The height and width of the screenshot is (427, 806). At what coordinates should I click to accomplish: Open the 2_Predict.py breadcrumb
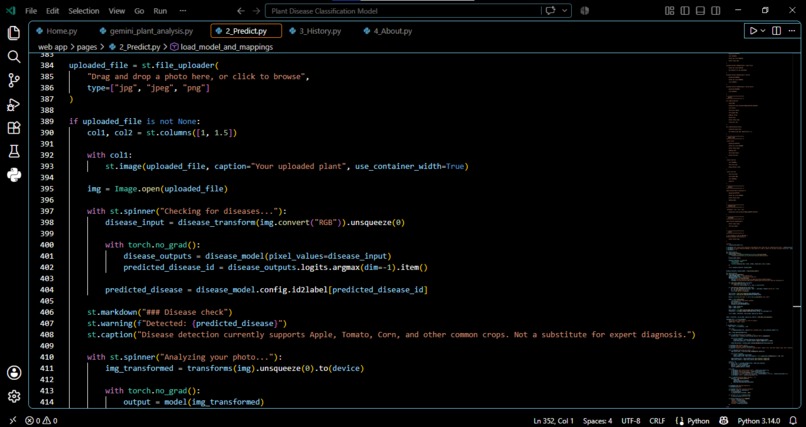pyautogui.click(x=135, y=47)
